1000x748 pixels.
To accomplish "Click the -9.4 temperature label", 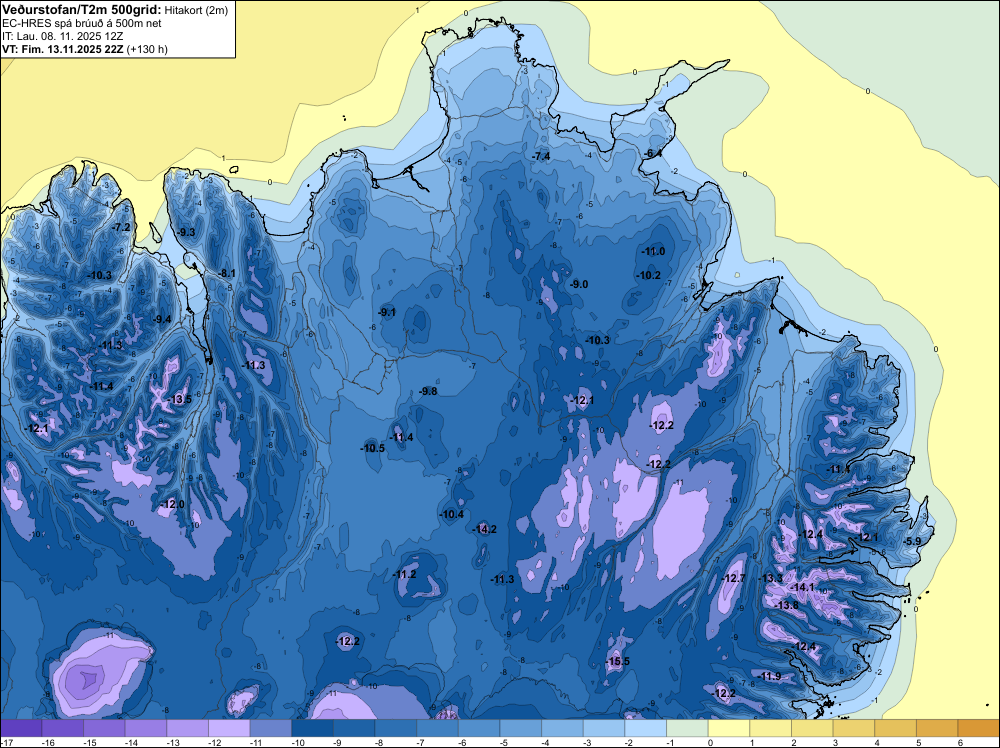I will [161, 319].
